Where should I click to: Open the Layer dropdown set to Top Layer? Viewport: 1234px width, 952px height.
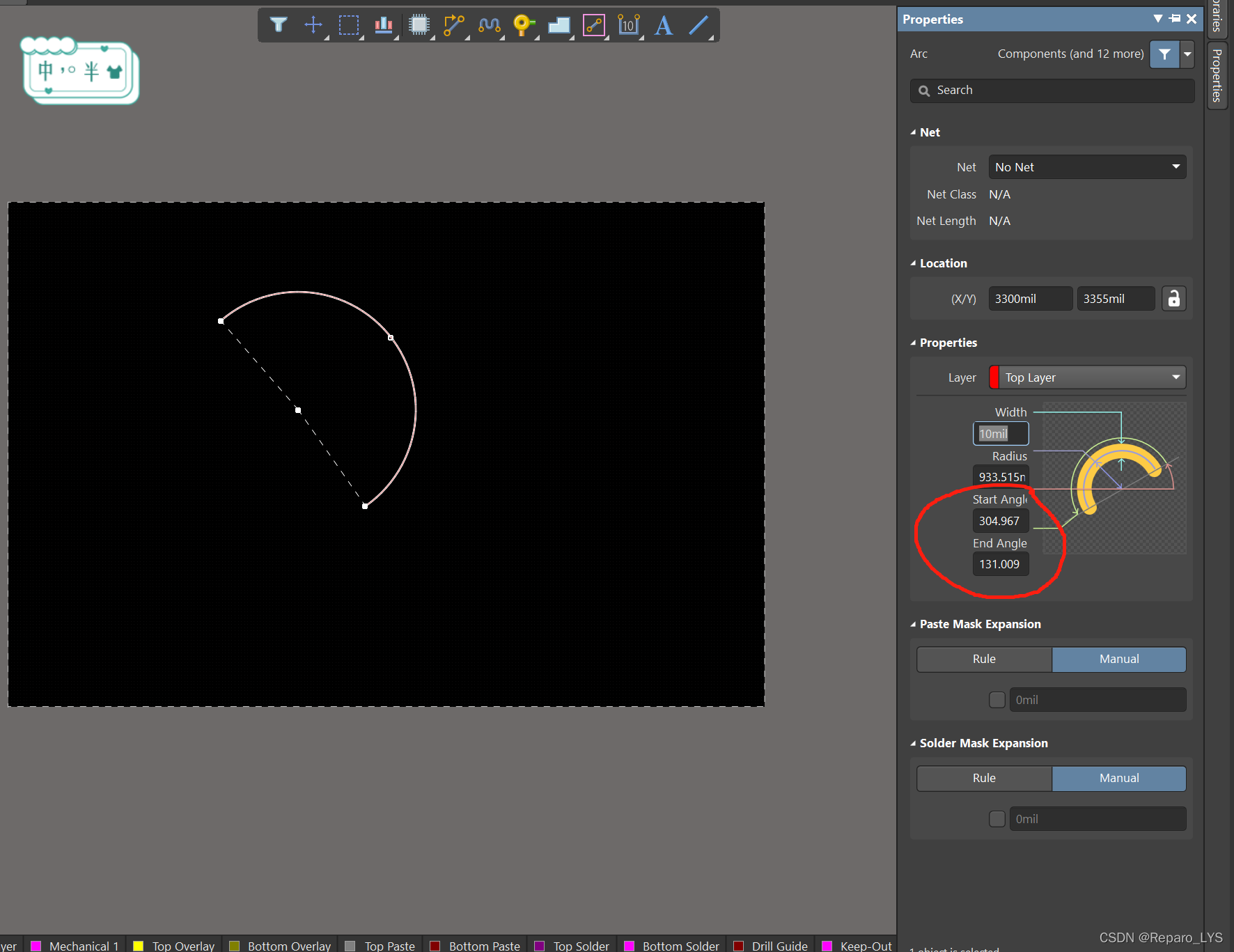click(1086, 377)
